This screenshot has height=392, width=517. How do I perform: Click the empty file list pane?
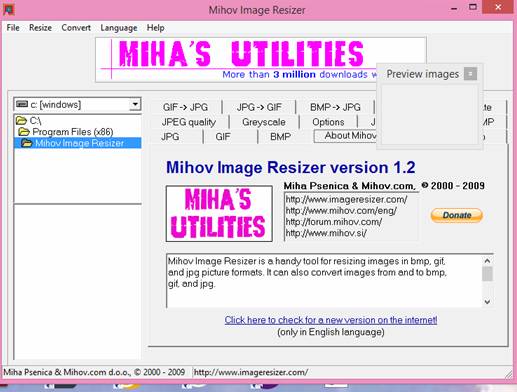[78, 282]
